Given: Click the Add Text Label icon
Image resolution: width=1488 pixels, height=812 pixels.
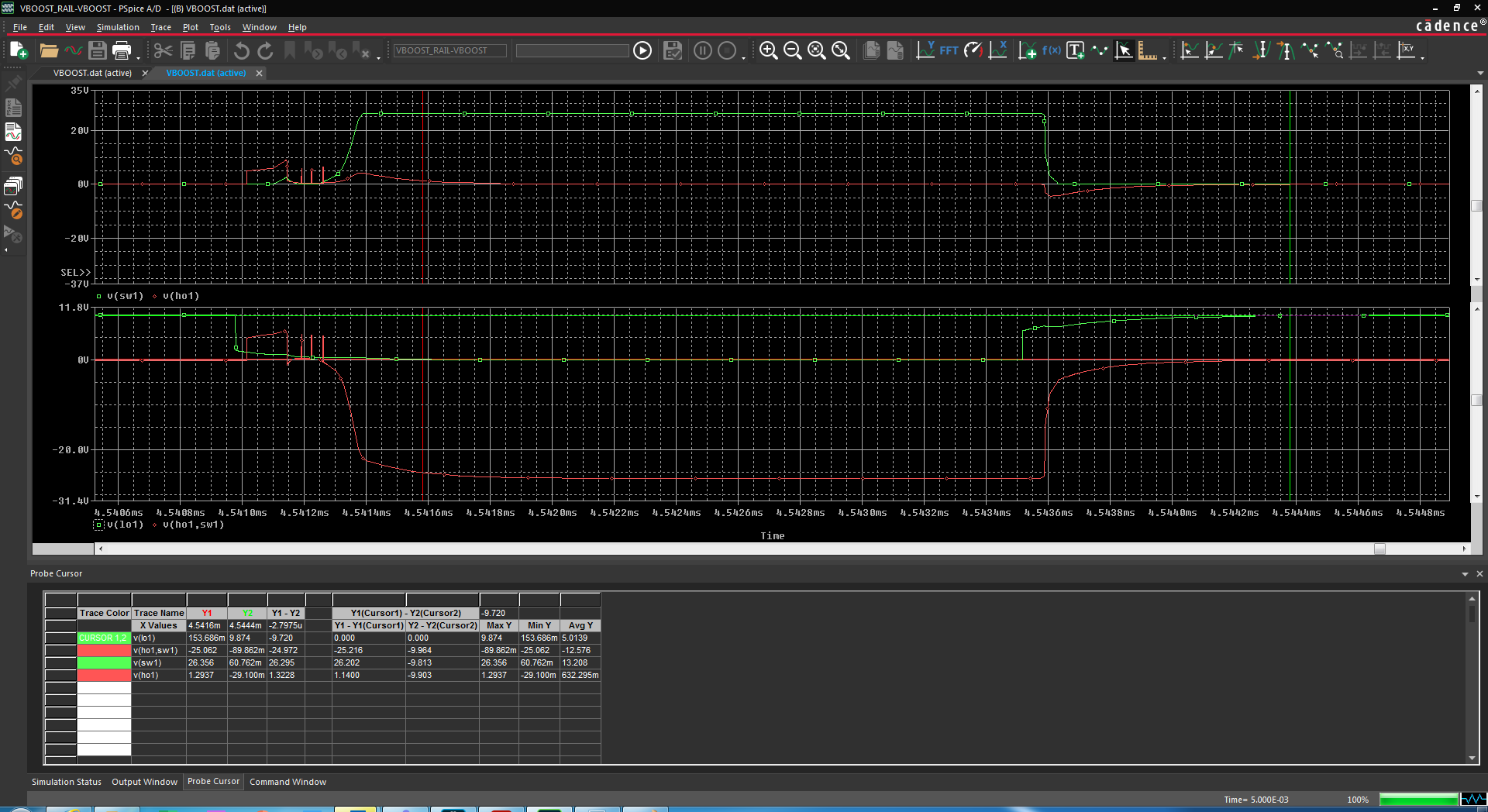Looking at the screenshot, I should (x=1076, y=50).
